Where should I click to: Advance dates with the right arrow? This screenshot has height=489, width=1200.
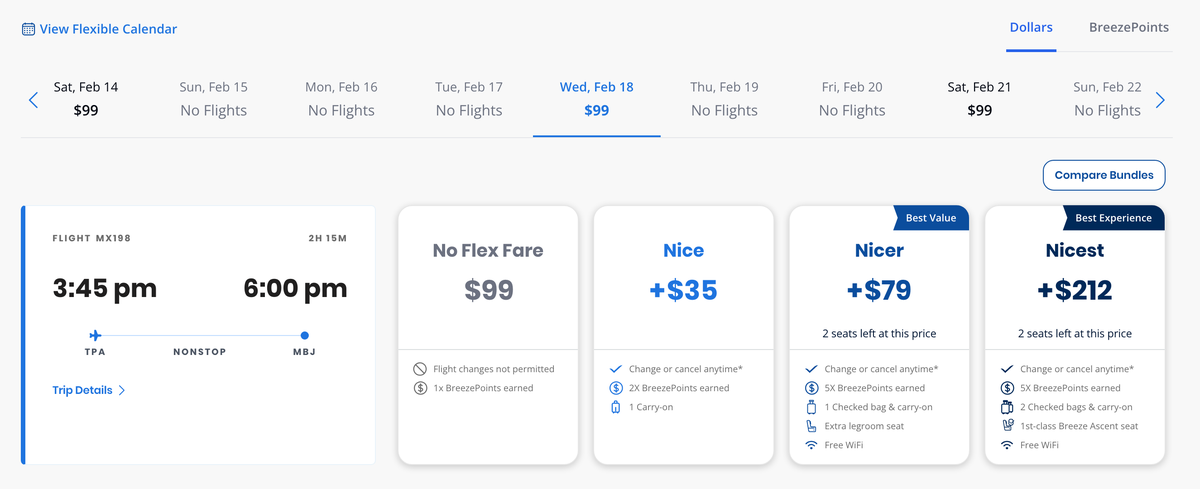point(1160,100)
